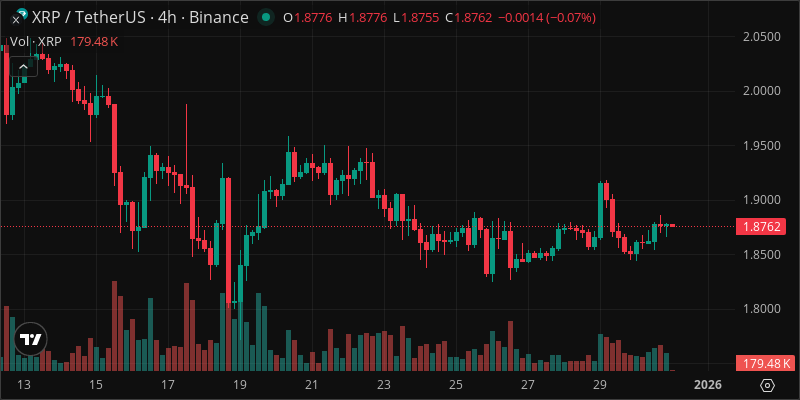Click date 21 on the time axis
The height and width of the screenshot is (400, 800).
tap(312, 384)
